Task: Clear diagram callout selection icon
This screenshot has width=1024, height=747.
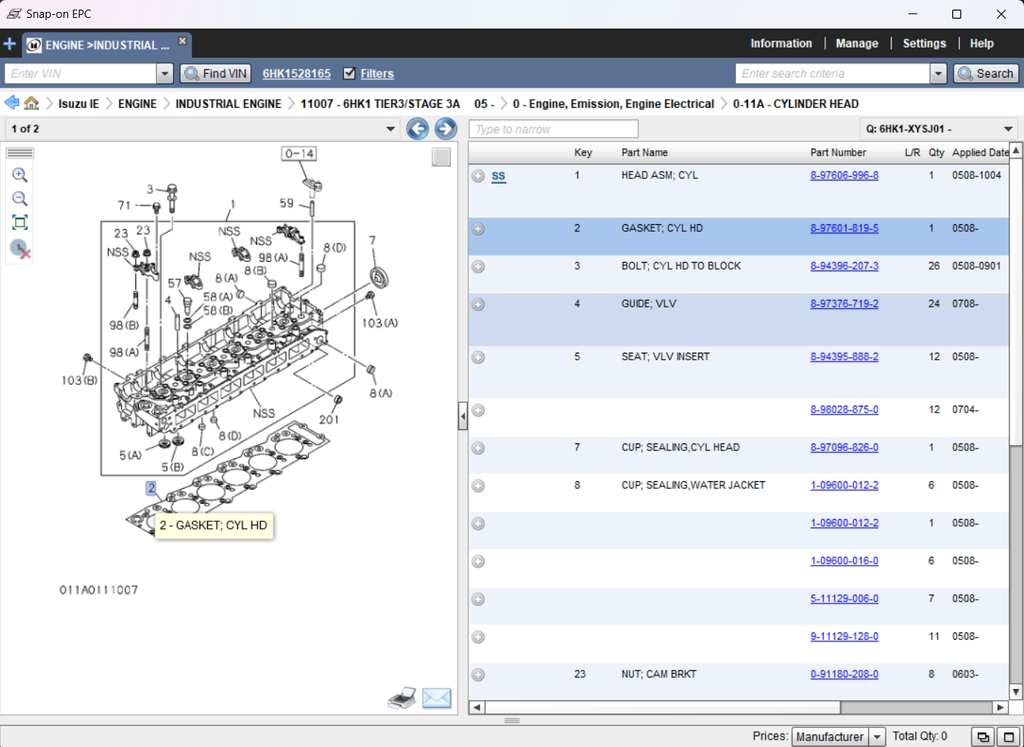Action: [x=20, y=249]
